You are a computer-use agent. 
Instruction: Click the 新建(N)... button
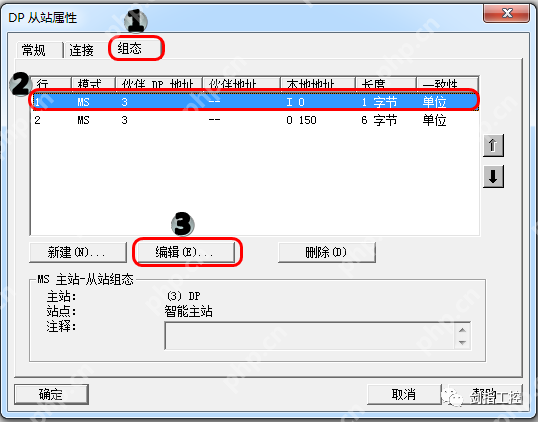(x=78, y=253)
